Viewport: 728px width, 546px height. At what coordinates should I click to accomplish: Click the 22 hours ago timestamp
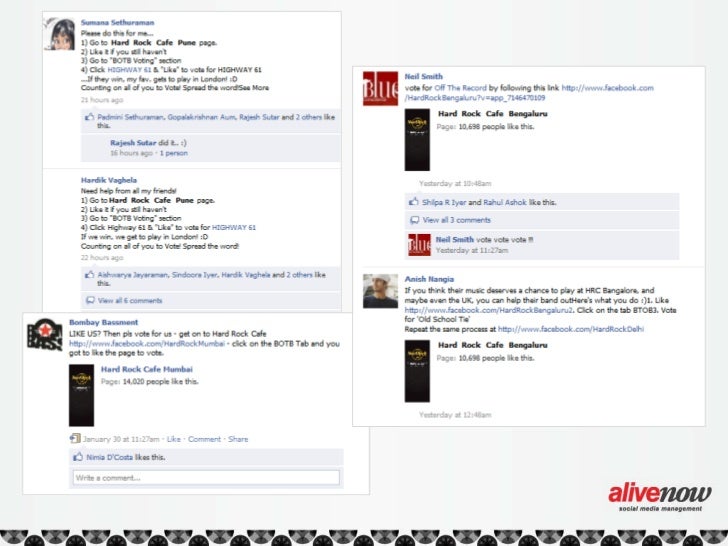coord(102,258)
